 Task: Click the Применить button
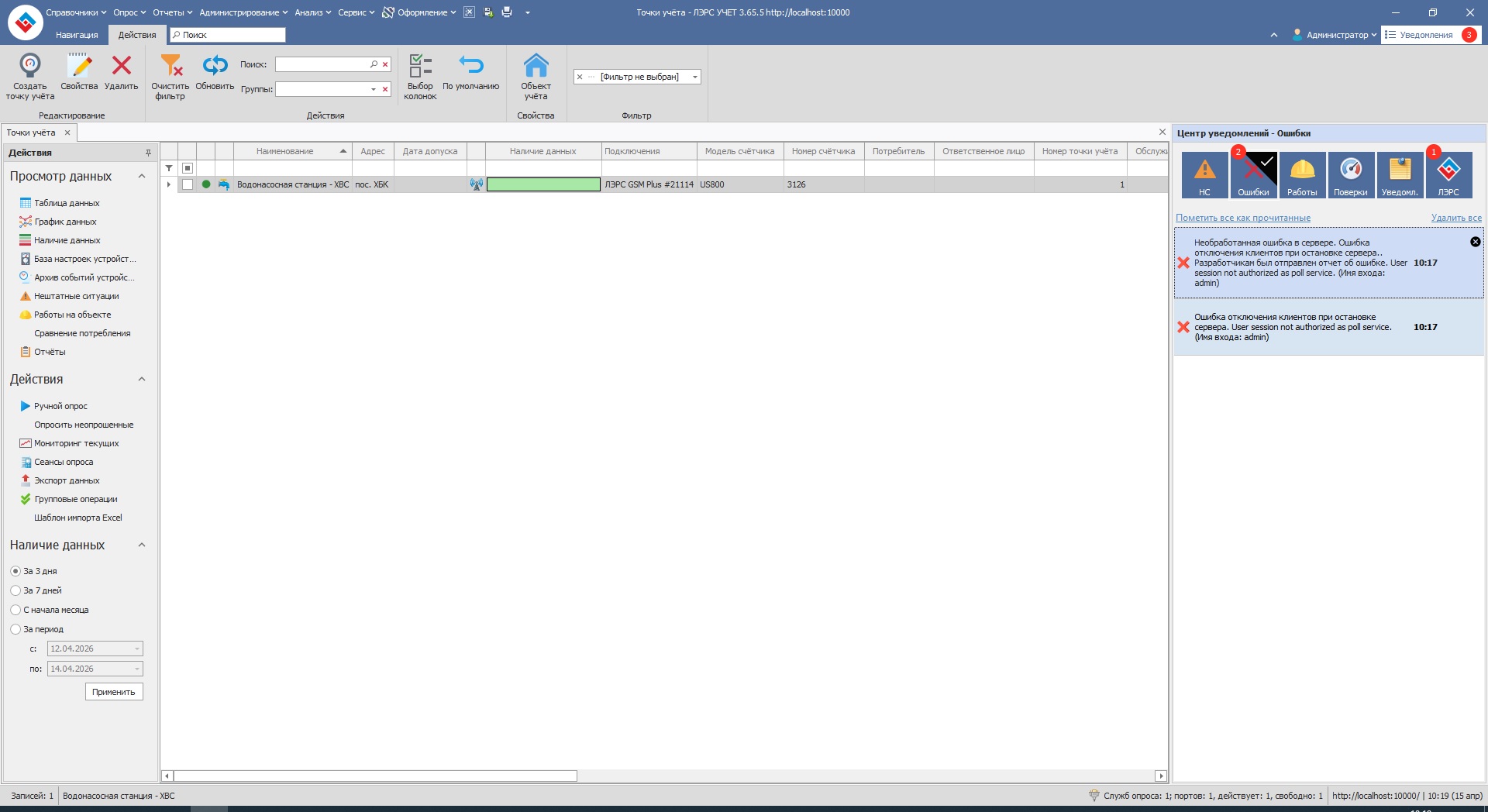(x=114, y=692)
